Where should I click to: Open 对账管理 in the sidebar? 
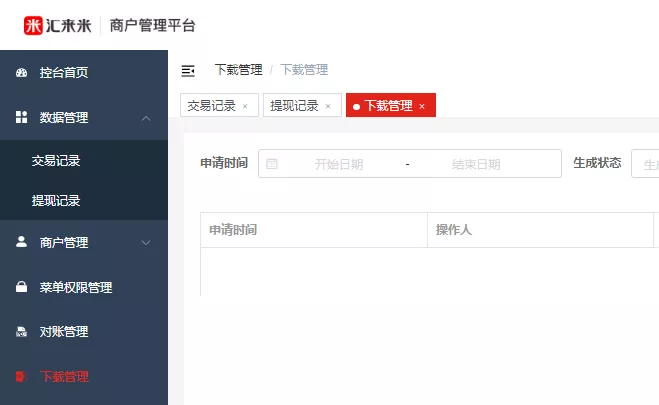[x=64, y=332]
